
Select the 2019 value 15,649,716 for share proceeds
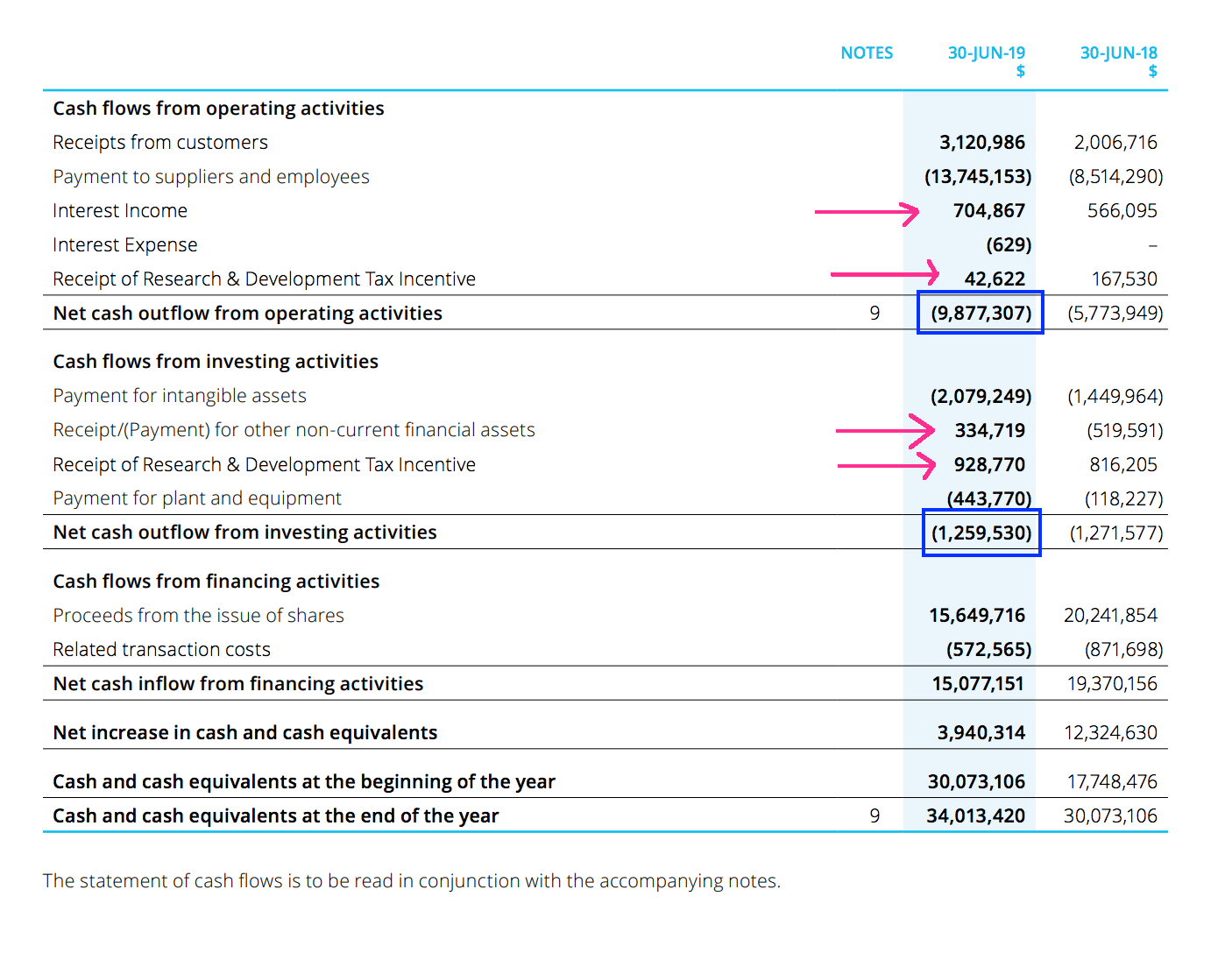pyautogui.click(x=977, y=616)
